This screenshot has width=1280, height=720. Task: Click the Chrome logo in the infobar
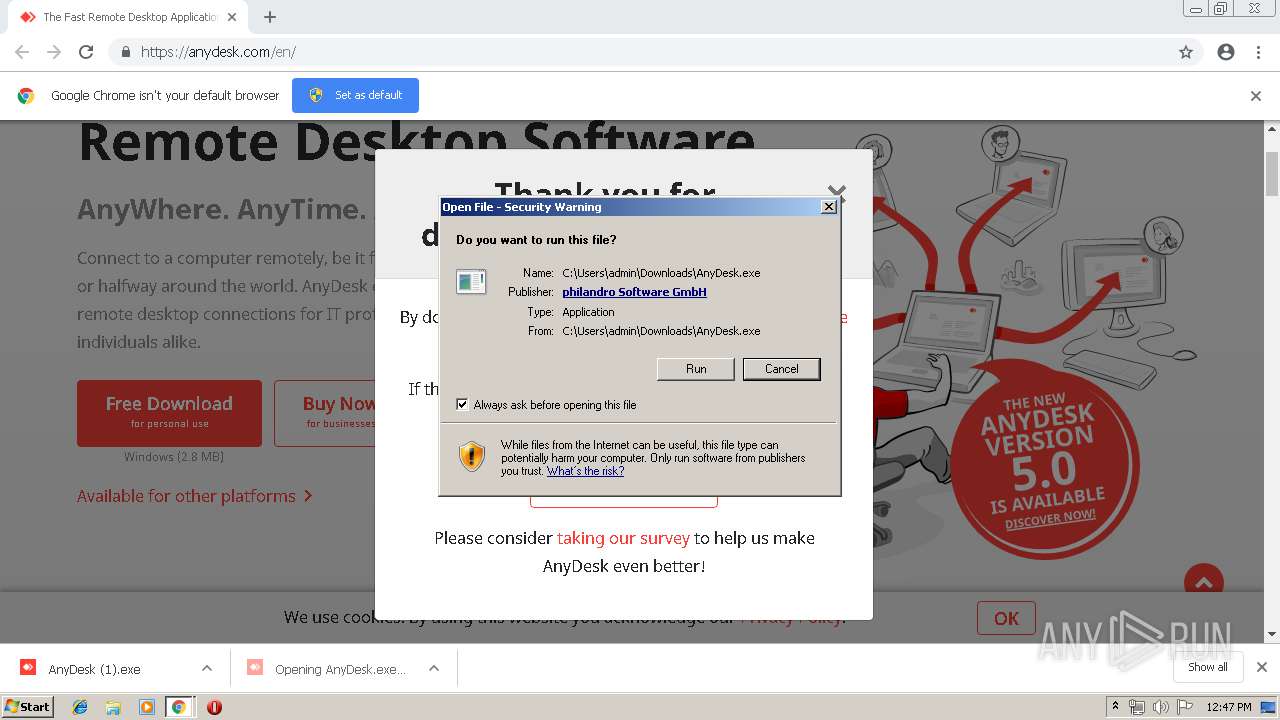click(x=26, y=96)
